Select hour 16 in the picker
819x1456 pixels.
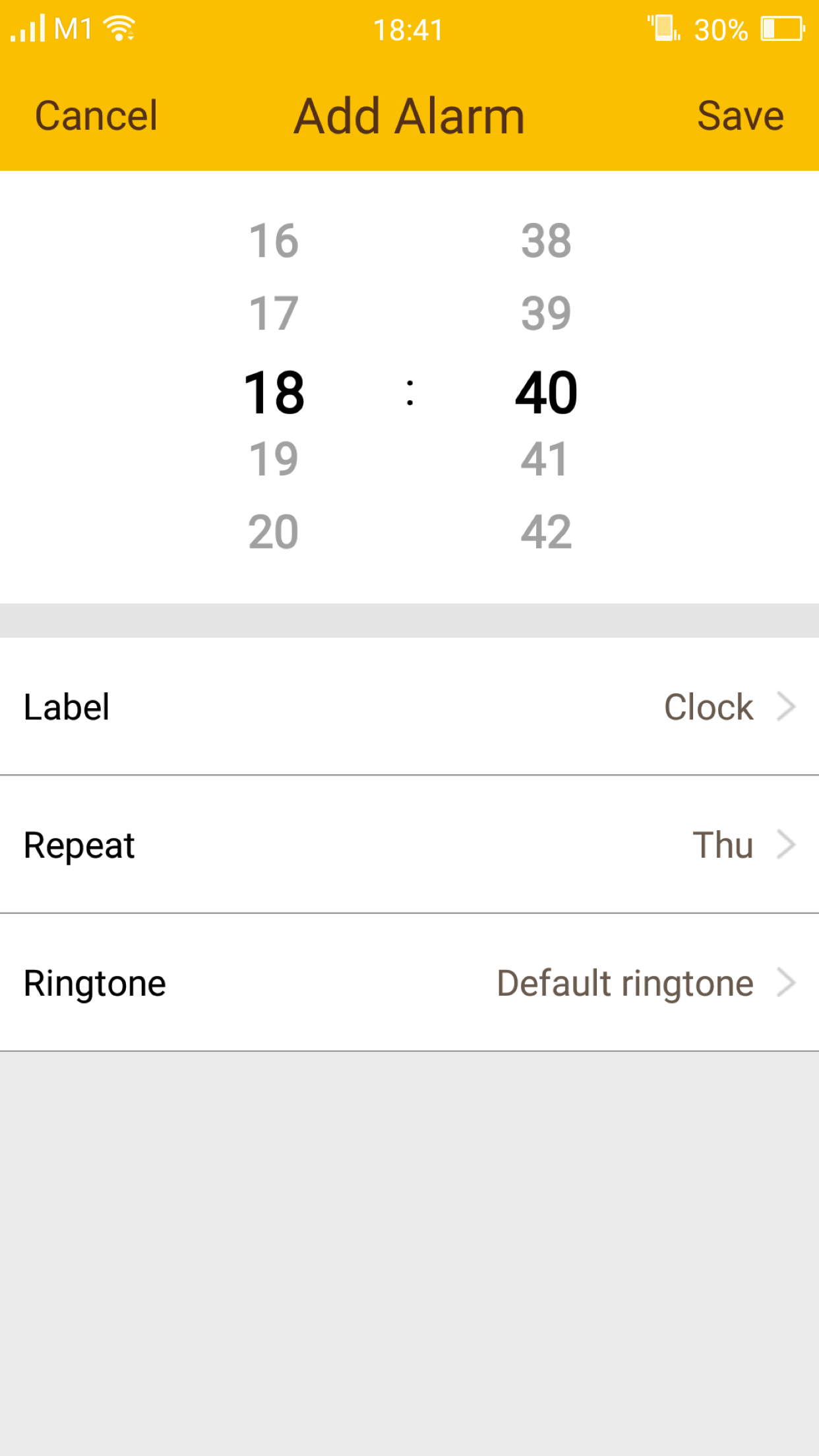click(274, 241)
